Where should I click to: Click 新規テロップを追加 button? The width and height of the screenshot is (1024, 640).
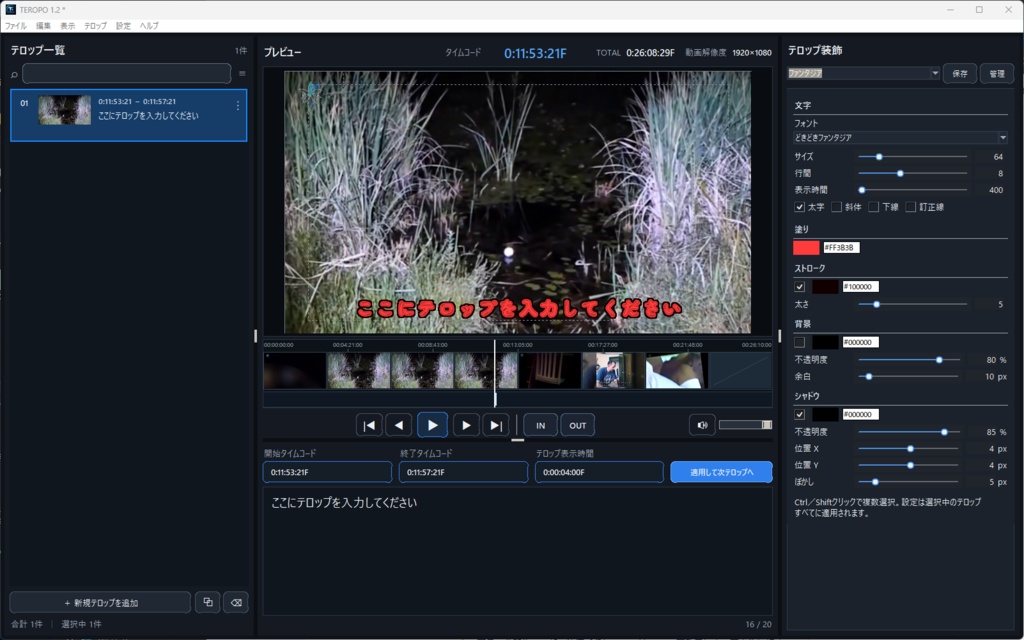coord(101,602)
